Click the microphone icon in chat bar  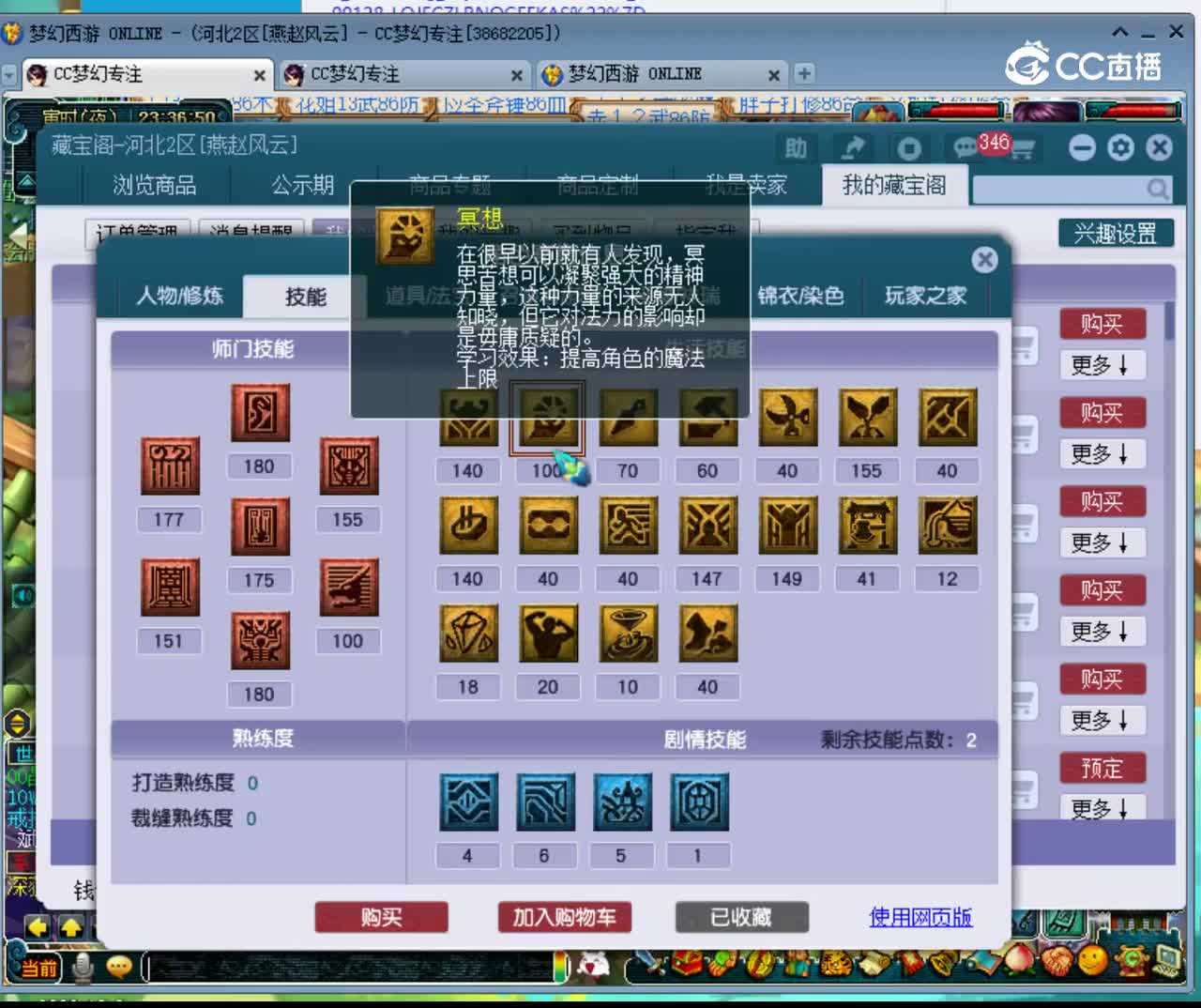pos(83,967)
